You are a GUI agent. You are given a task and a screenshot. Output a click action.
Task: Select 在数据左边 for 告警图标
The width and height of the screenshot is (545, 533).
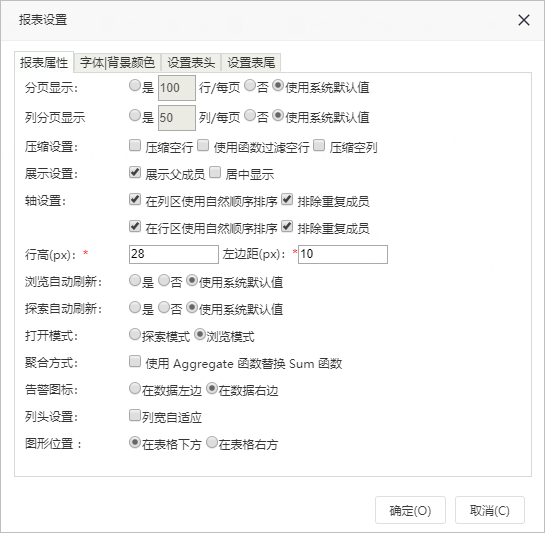pos(135,389)
